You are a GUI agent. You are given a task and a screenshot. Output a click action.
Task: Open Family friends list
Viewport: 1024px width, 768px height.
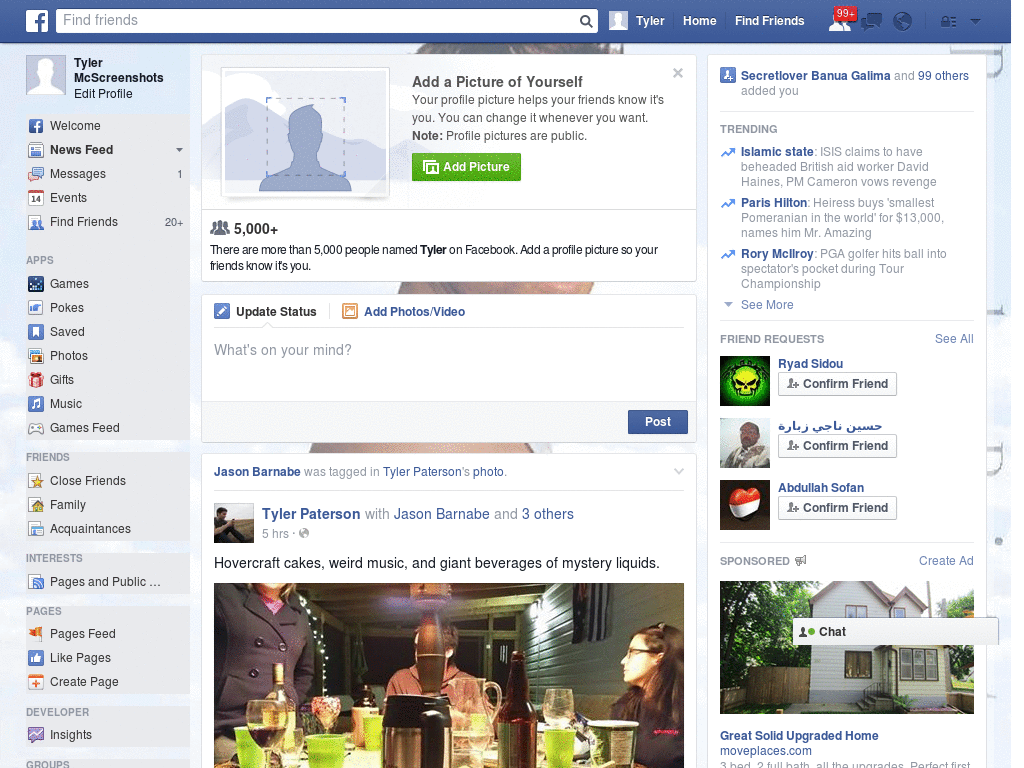pos(108,505)
